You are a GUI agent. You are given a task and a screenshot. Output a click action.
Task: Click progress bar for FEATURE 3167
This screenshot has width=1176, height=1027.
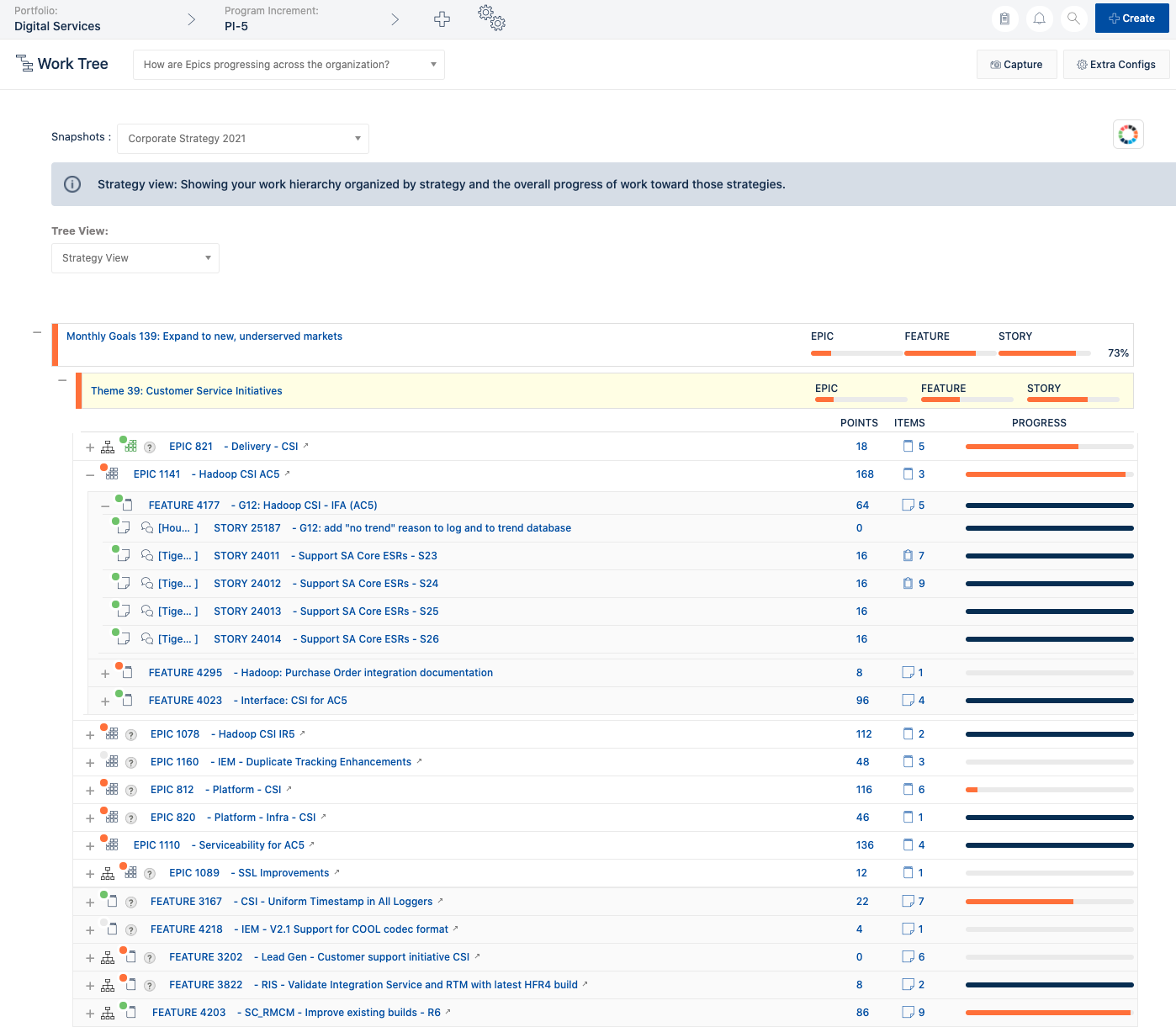tap(1049, 902)
